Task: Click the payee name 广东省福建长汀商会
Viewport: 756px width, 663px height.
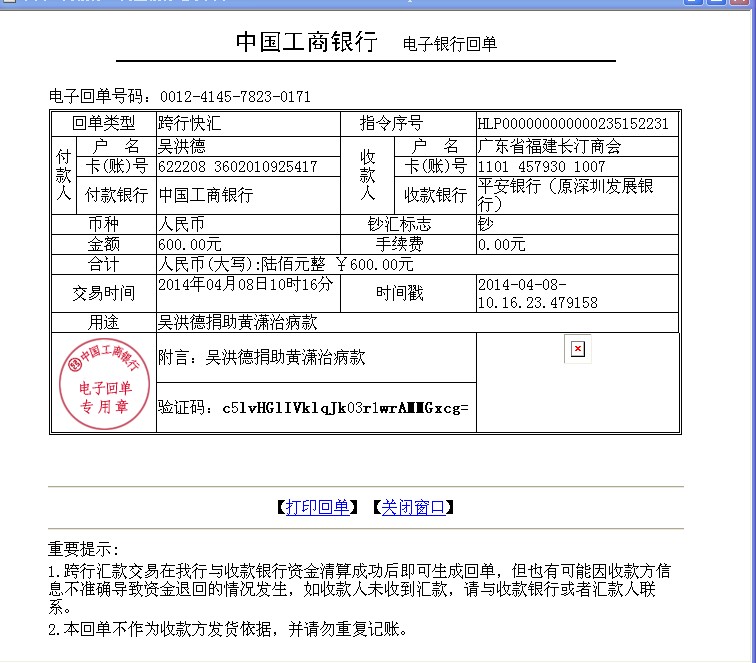Action: click(549, 146)
